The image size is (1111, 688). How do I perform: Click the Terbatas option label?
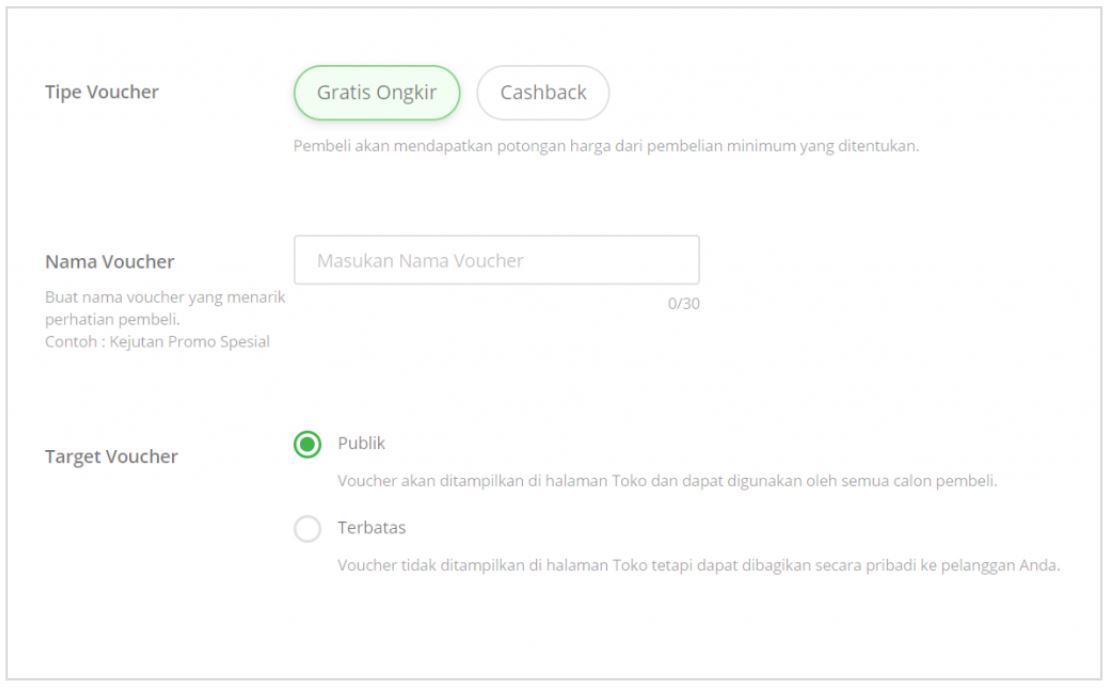click(x=371, y=528)
